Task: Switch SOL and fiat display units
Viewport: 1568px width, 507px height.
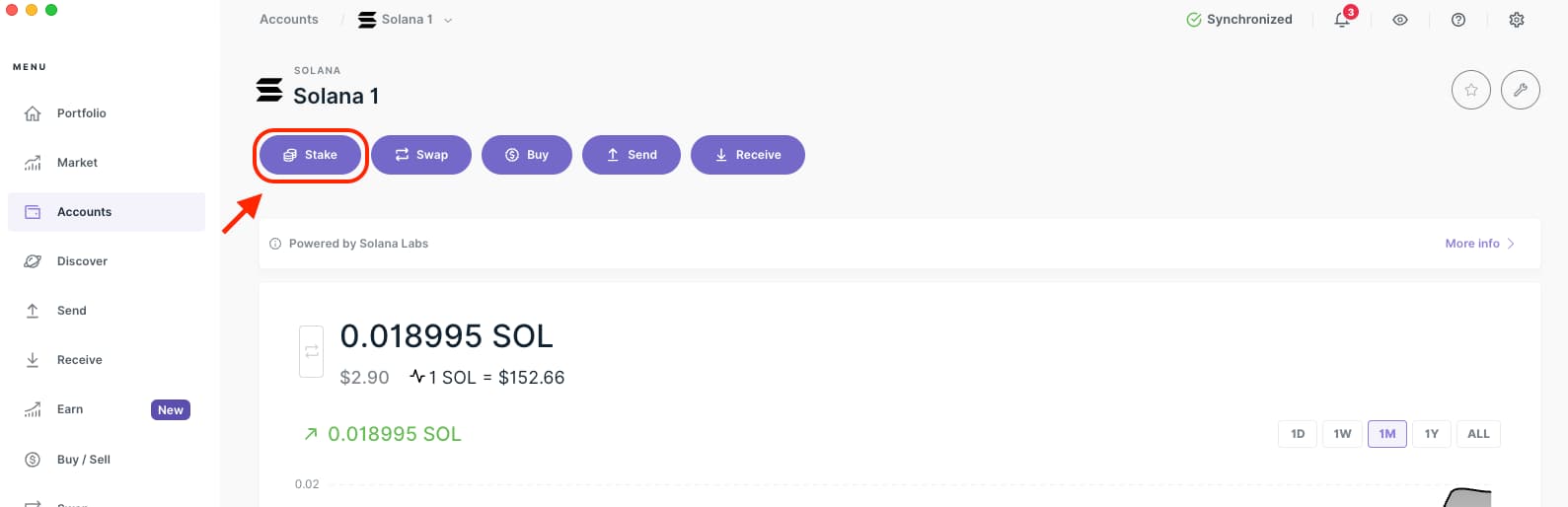Action: [311, 352]
